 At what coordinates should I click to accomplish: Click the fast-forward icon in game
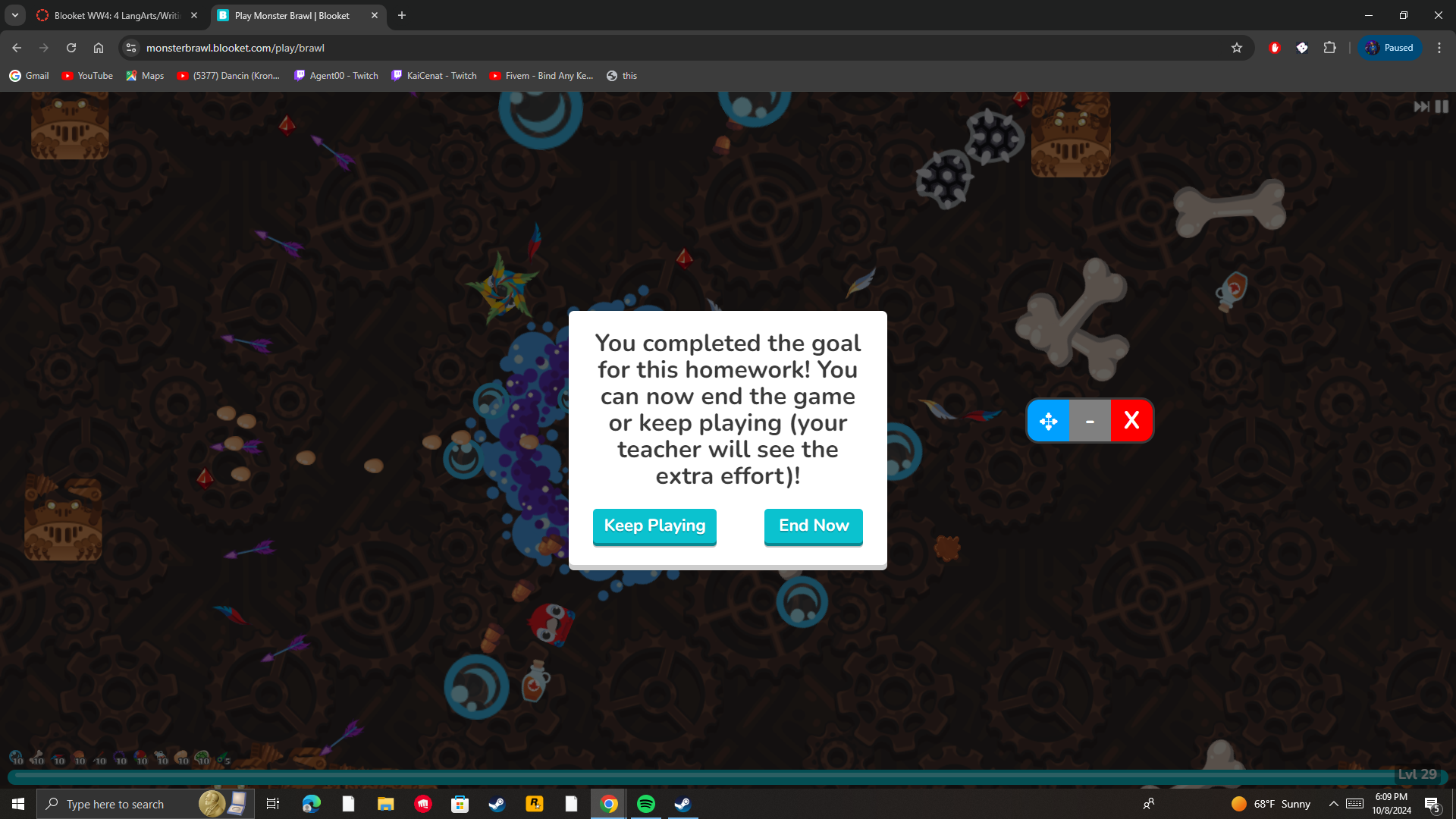(x=1421, y=107)
